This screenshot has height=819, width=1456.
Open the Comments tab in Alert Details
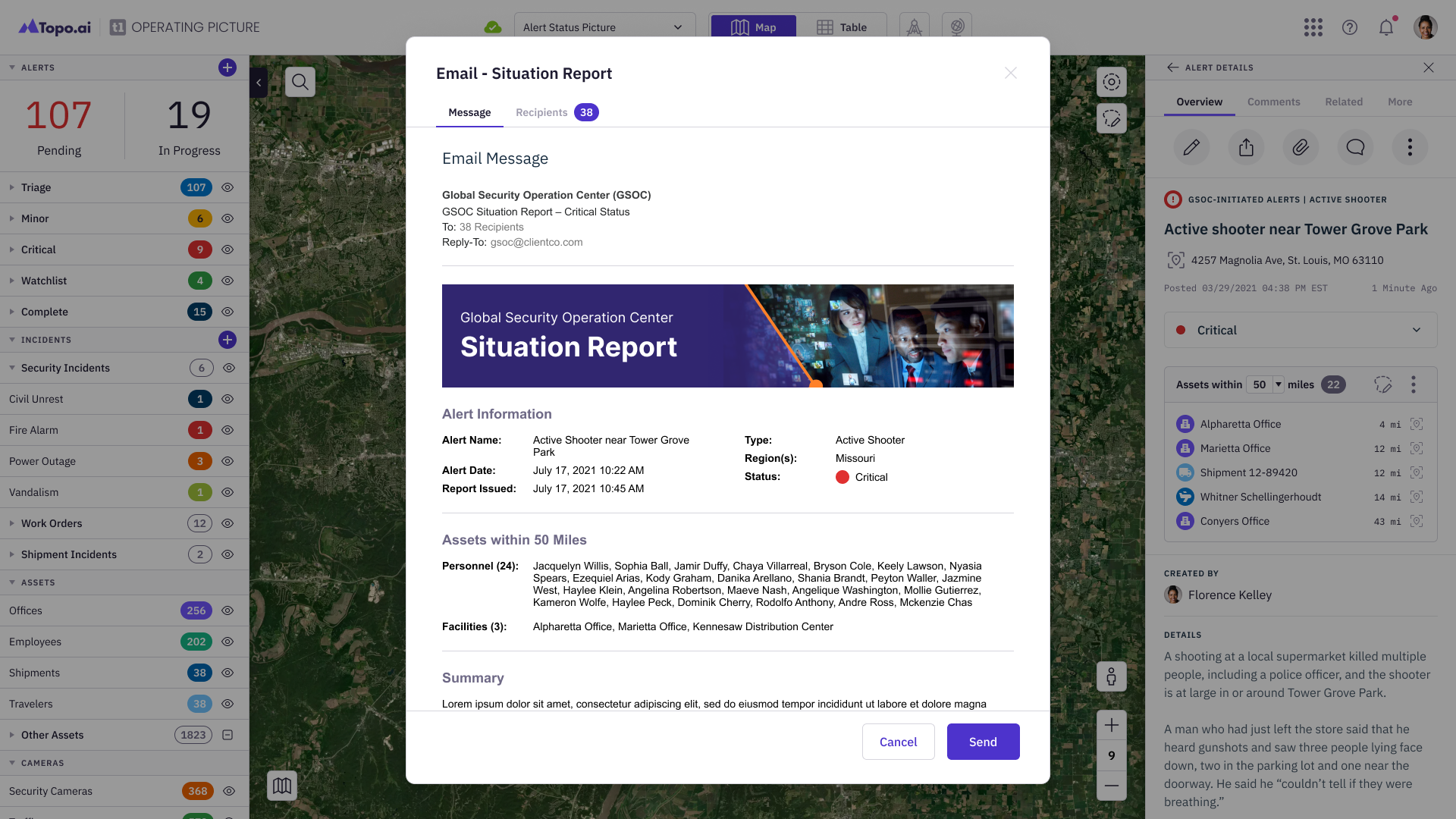[1273, 102]
